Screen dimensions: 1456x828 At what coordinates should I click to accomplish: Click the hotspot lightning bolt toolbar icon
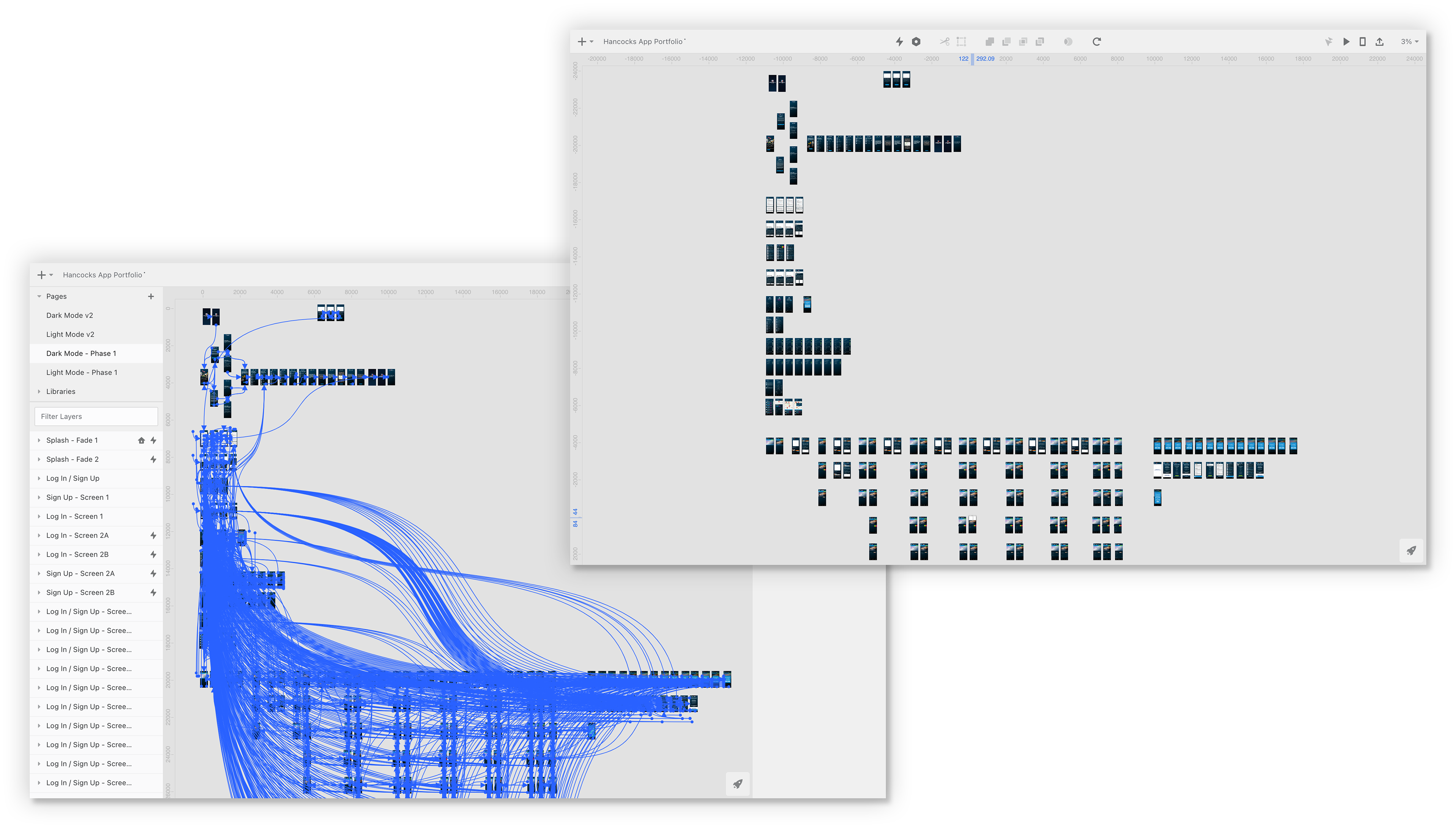899,41
